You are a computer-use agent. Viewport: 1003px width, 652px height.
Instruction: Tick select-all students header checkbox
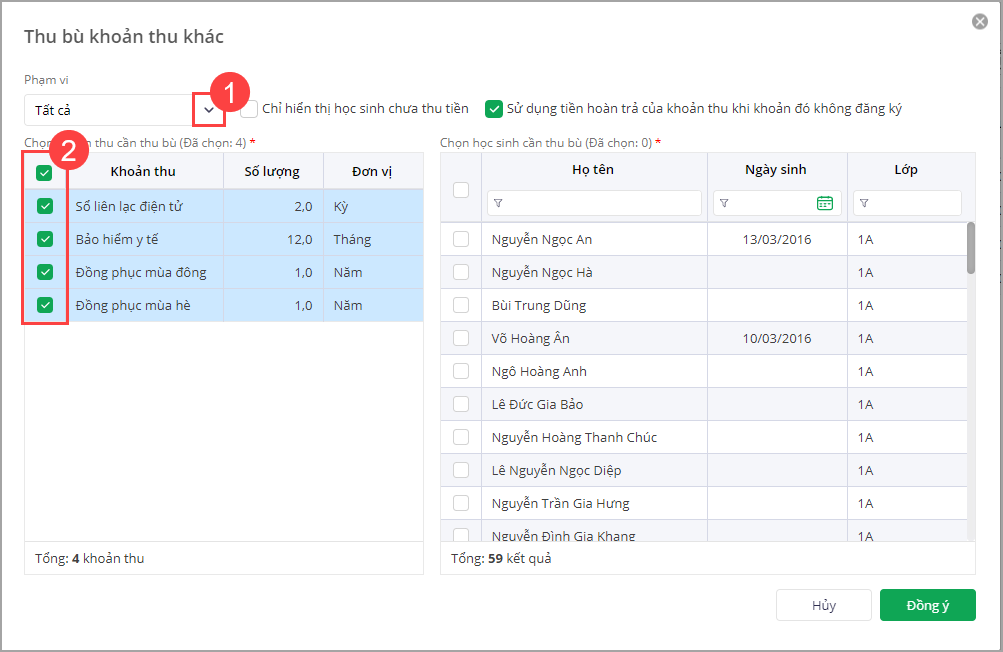(x=461, y=190)
